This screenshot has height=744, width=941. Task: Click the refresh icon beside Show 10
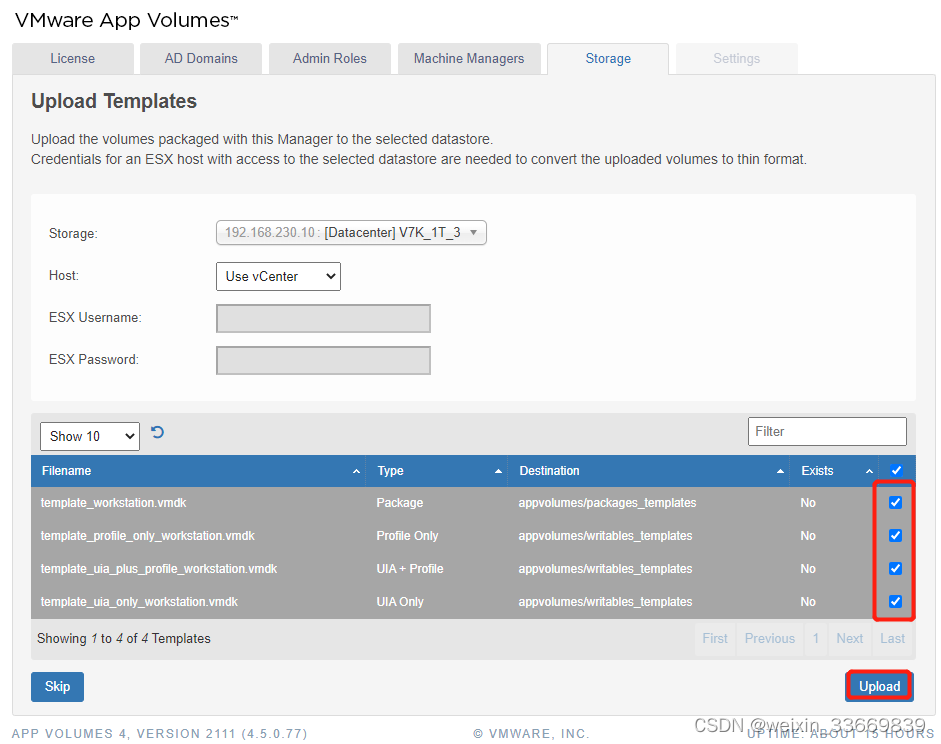point(157,432)
